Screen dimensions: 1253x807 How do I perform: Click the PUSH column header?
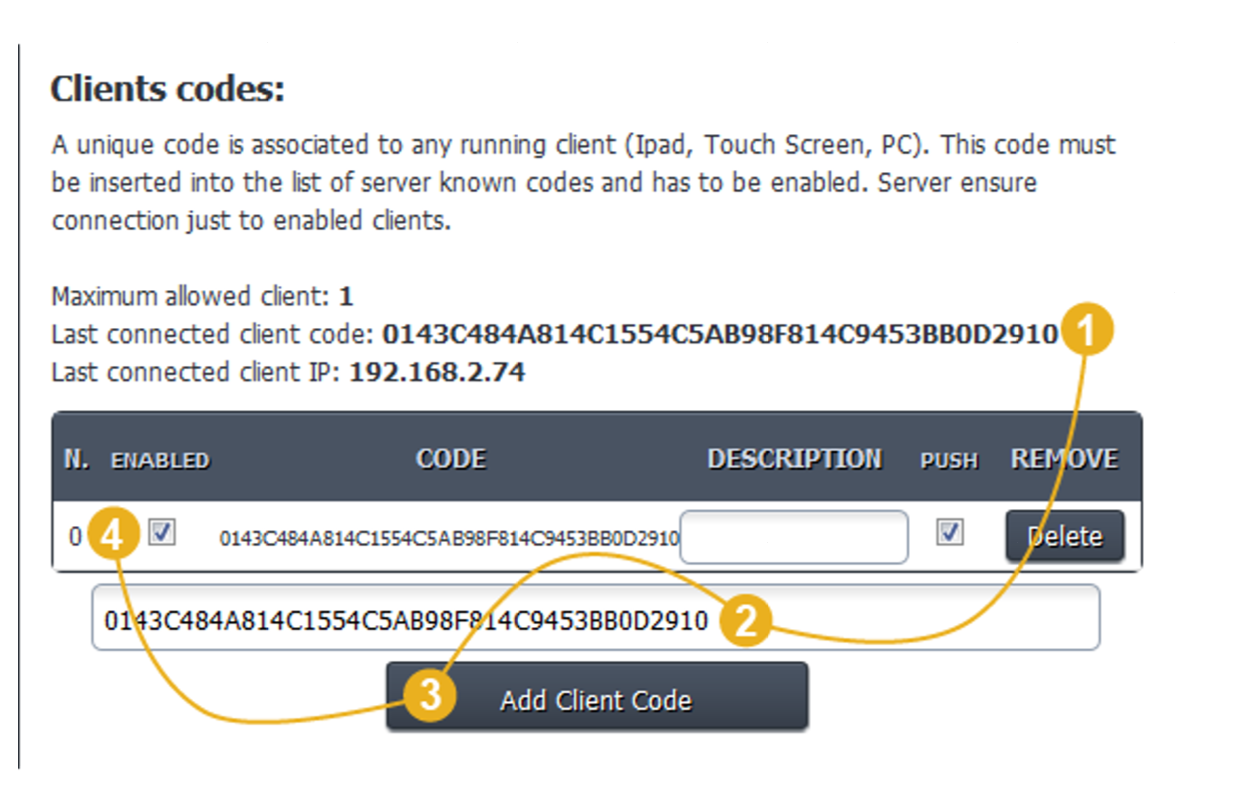(949, 461)
